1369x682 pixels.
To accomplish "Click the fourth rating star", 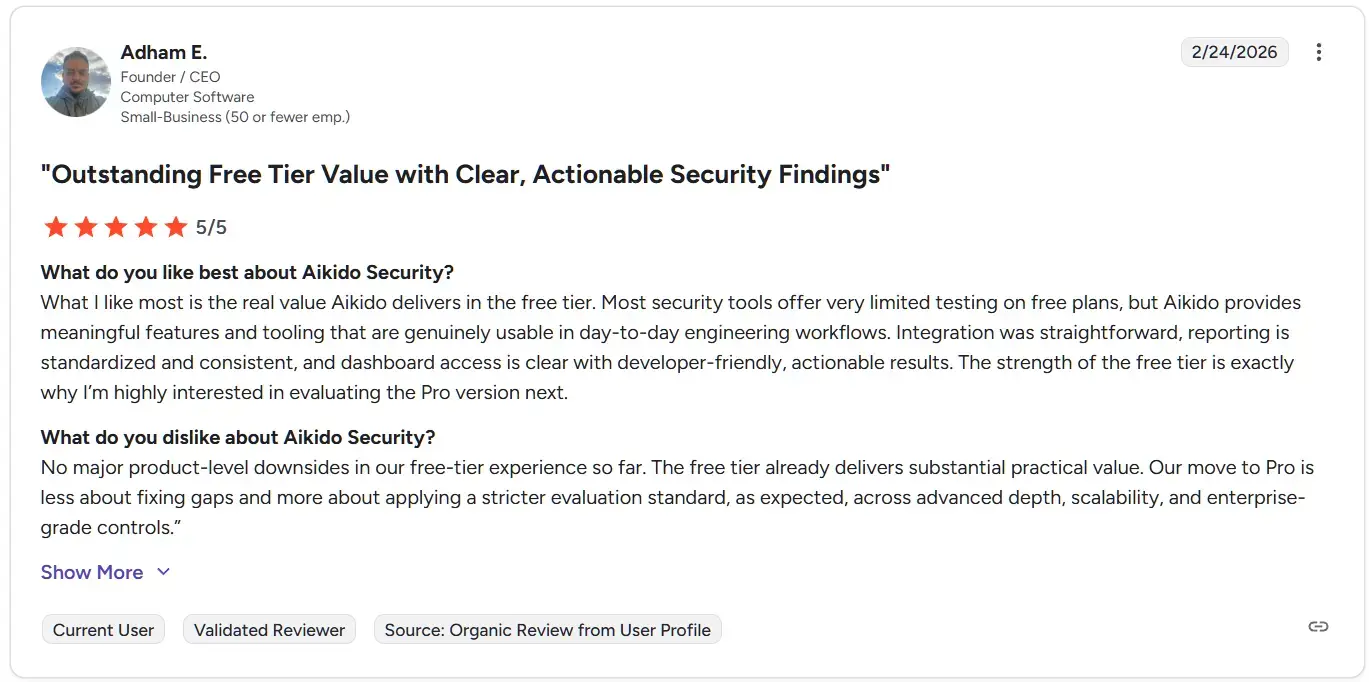I will pyautogui.click(x=146, y=227).
